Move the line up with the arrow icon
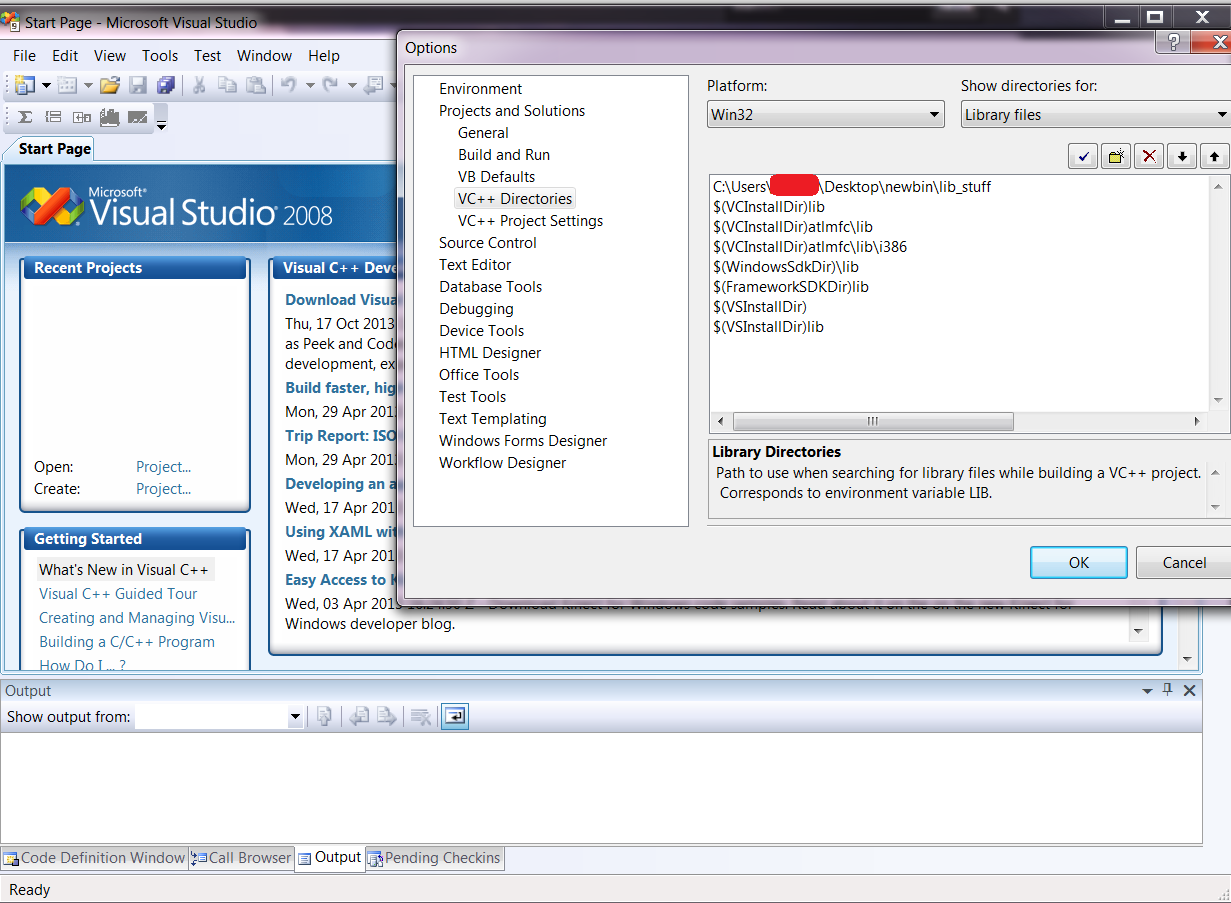1231x903 pixels. click(x=1214, y=156)
